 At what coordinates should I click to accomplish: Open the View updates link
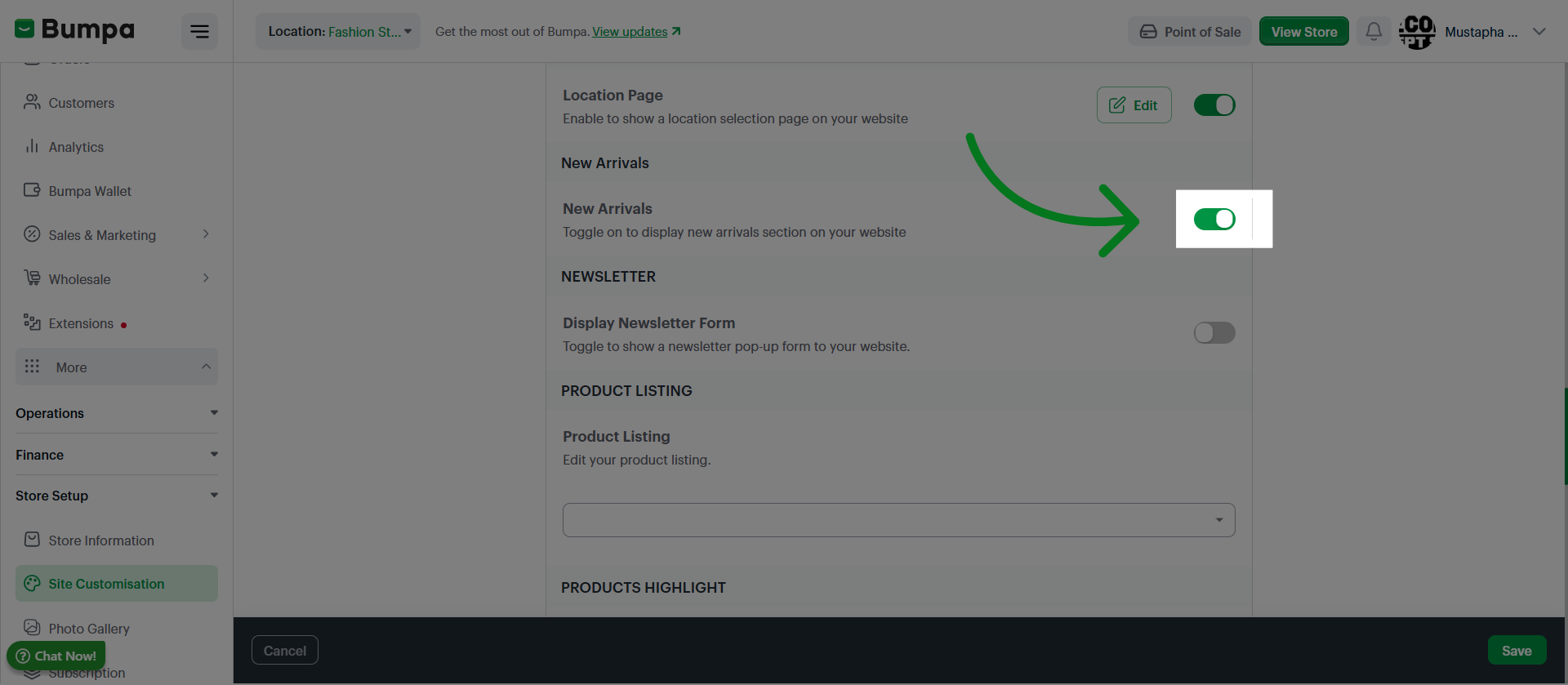pyautogui.click(x=630, y=32)
